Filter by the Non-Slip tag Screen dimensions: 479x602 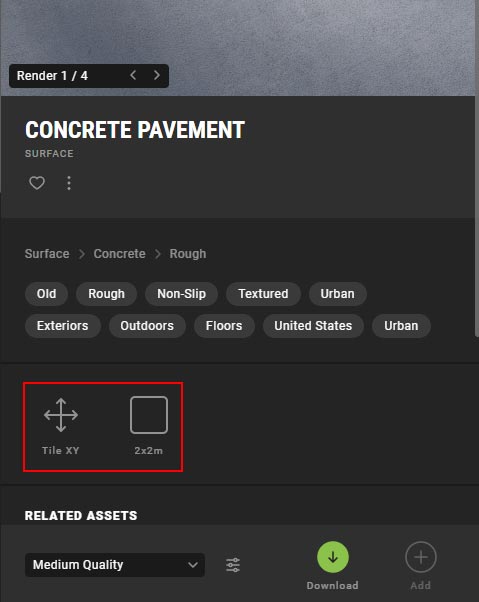coord(182,294)
